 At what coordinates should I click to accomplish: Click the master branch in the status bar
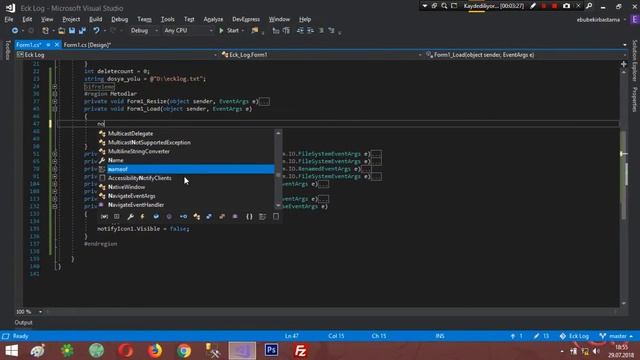click(616, 336)
